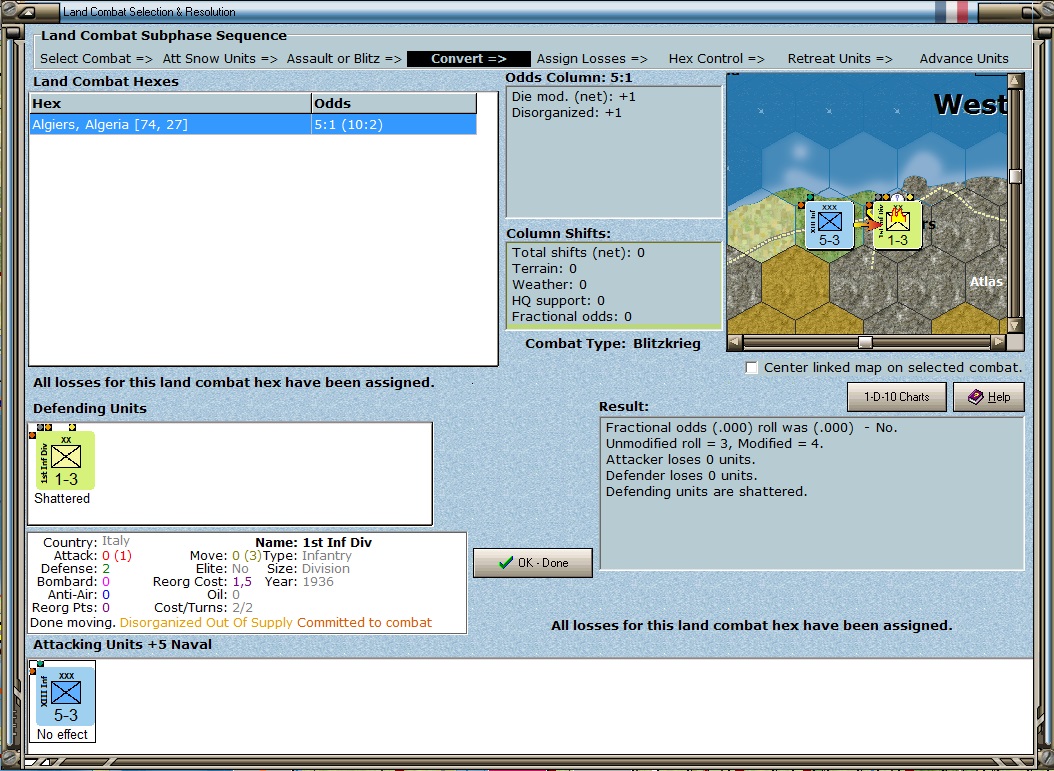Click the Hex Control subphase step

click(717, 58)
